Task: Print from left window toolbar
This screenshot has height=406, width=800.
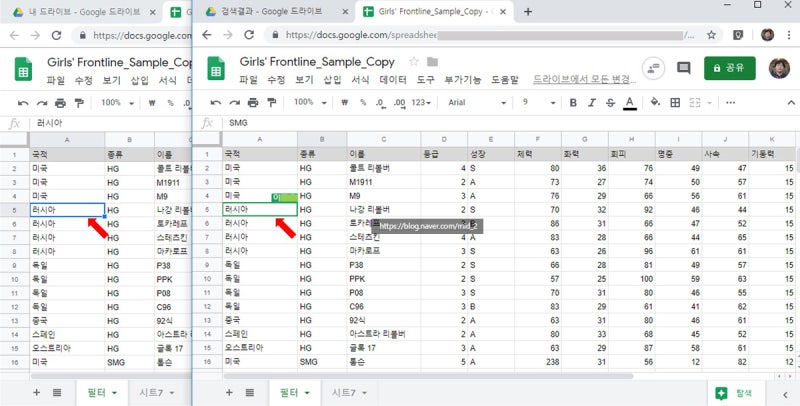Action: point(60,103)
